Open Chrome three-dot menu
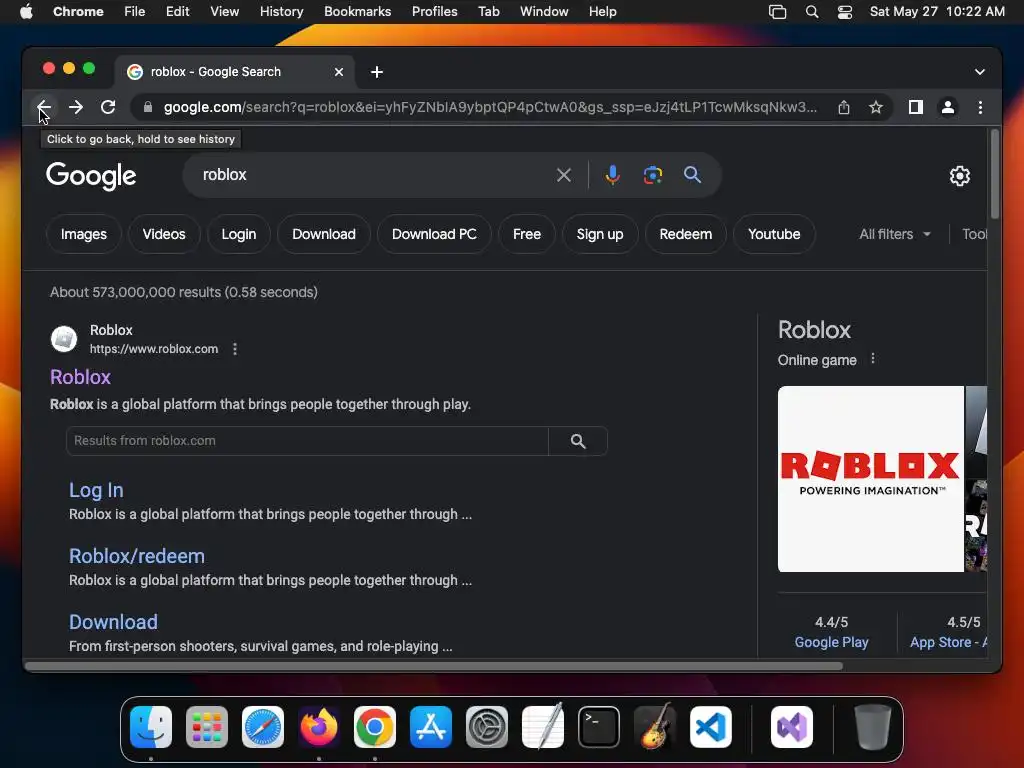1024x768 pixels. [980, 107]
